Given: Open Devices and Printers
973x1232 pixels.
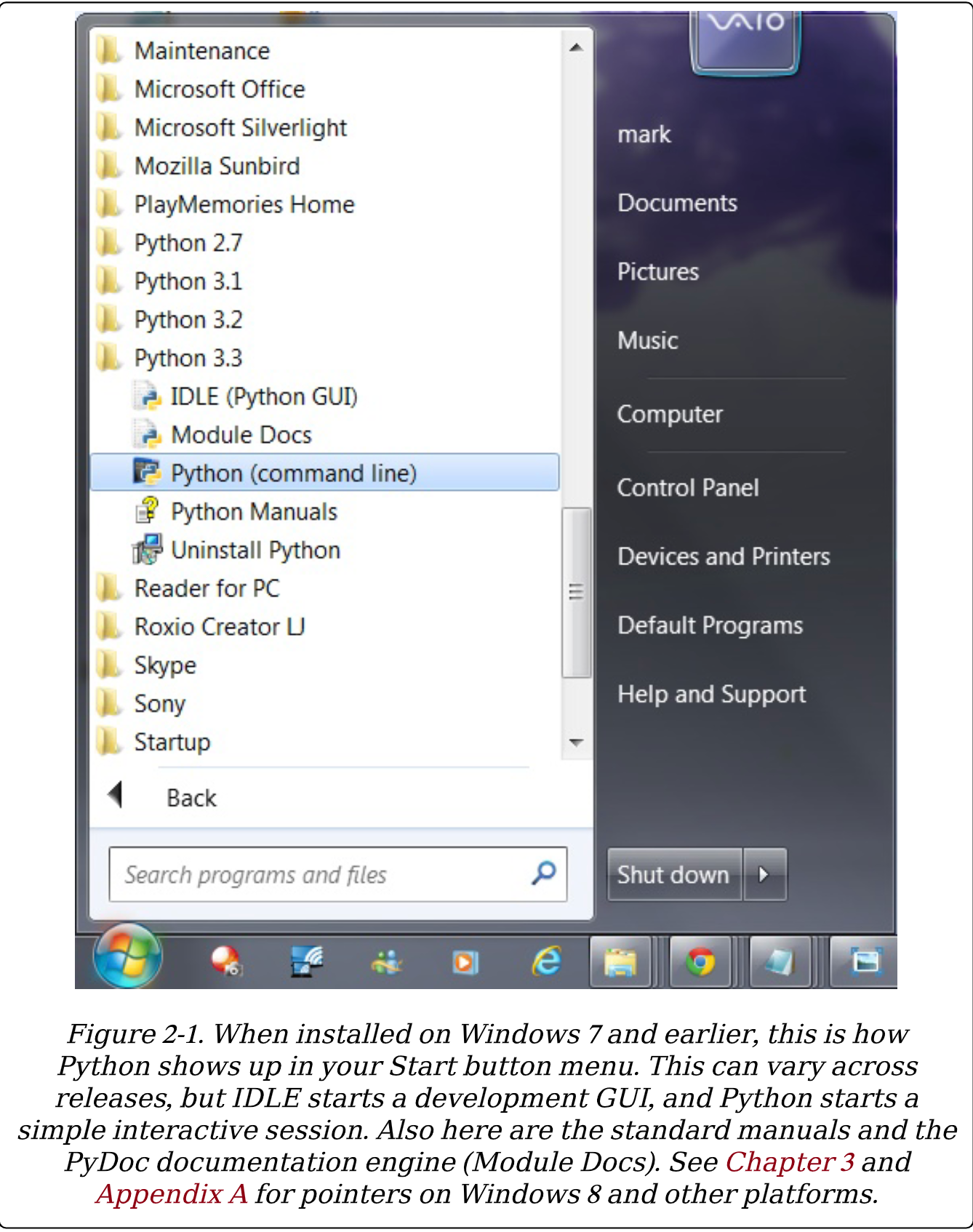Looking at the screenshot, I should click(x=723, y=556).
